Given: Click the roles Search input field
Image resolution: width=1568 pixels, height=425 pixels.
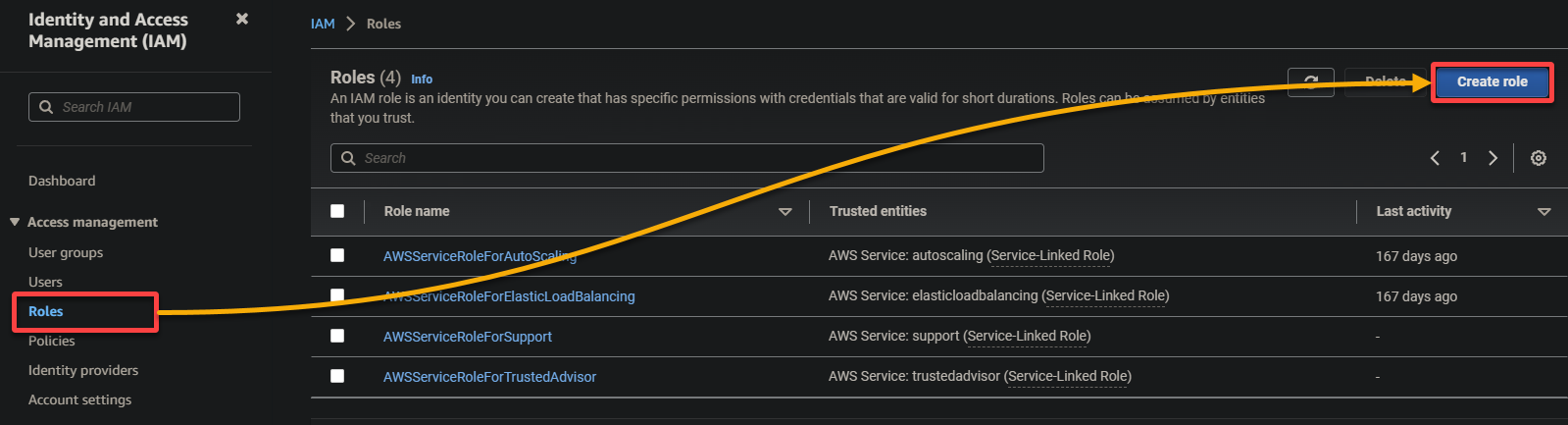Looking at the screenshot, I should coord(687,158).
